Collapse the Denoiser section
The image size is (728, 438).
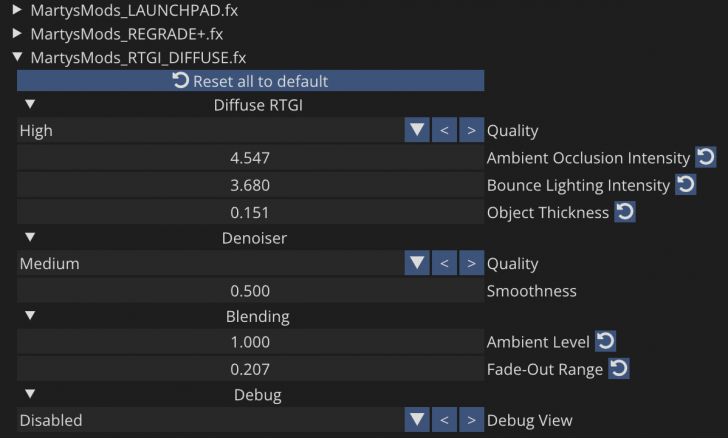pos(30,237)
